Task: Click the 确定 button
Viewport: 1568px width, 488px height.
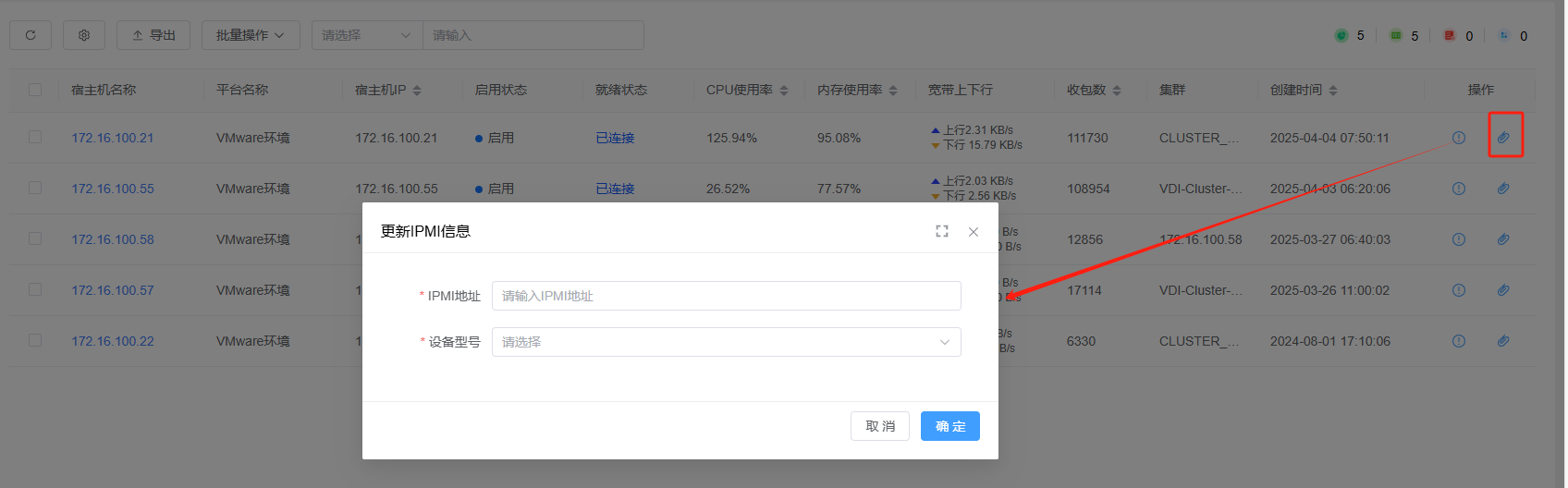Action: tap(950, 426)
